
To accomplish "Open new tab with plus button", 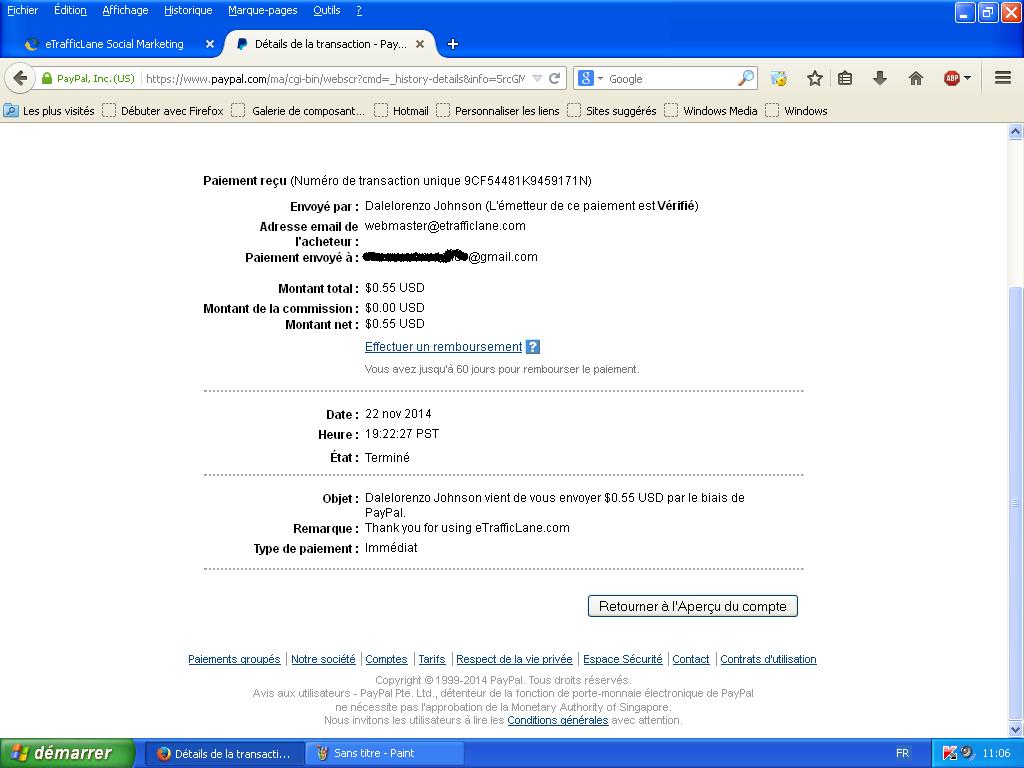I will [453, 44].
